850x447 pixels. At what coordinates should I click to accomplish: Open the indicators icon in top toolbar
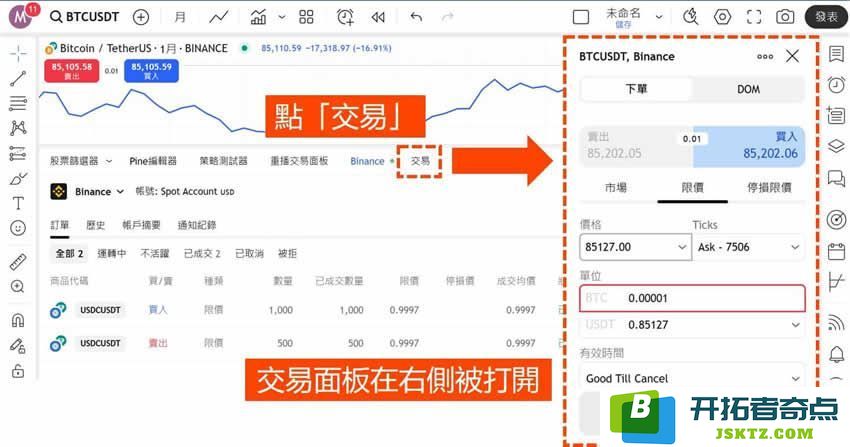click(258, 17)
